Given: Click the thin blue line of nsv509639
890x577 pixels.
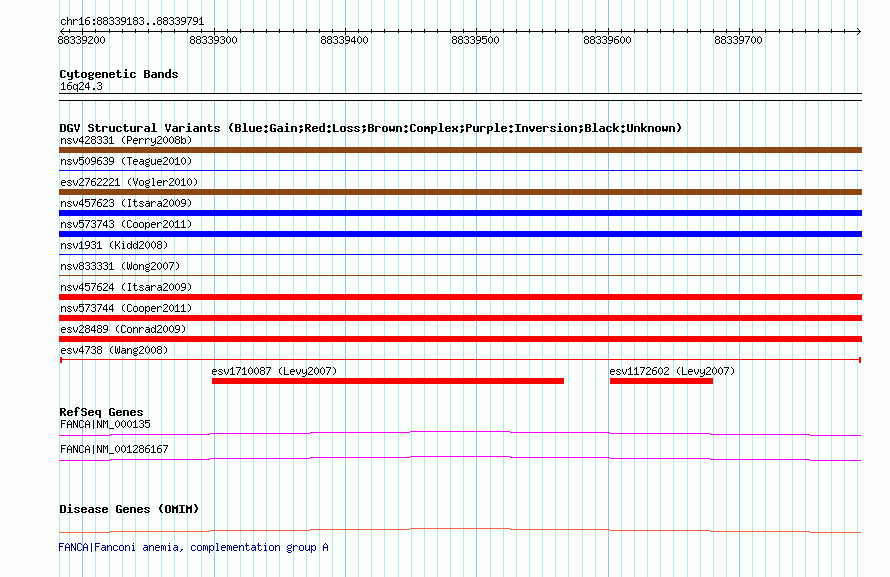Looking at the screenshot, I should pos(460,170).
